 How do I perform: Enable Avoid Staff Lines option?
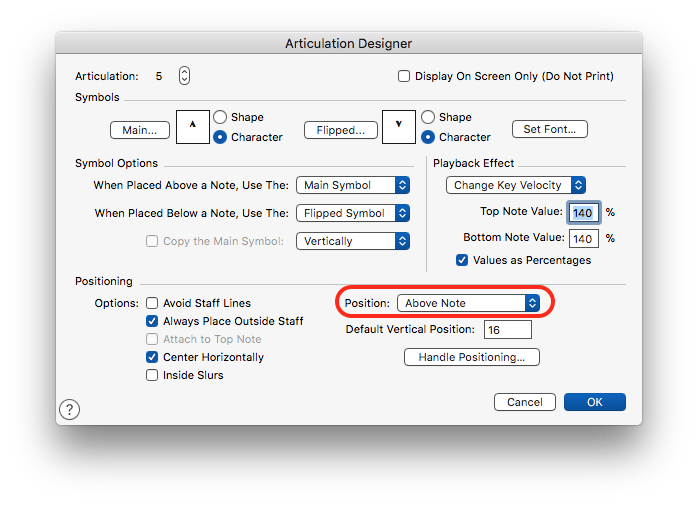click(153, 303)
